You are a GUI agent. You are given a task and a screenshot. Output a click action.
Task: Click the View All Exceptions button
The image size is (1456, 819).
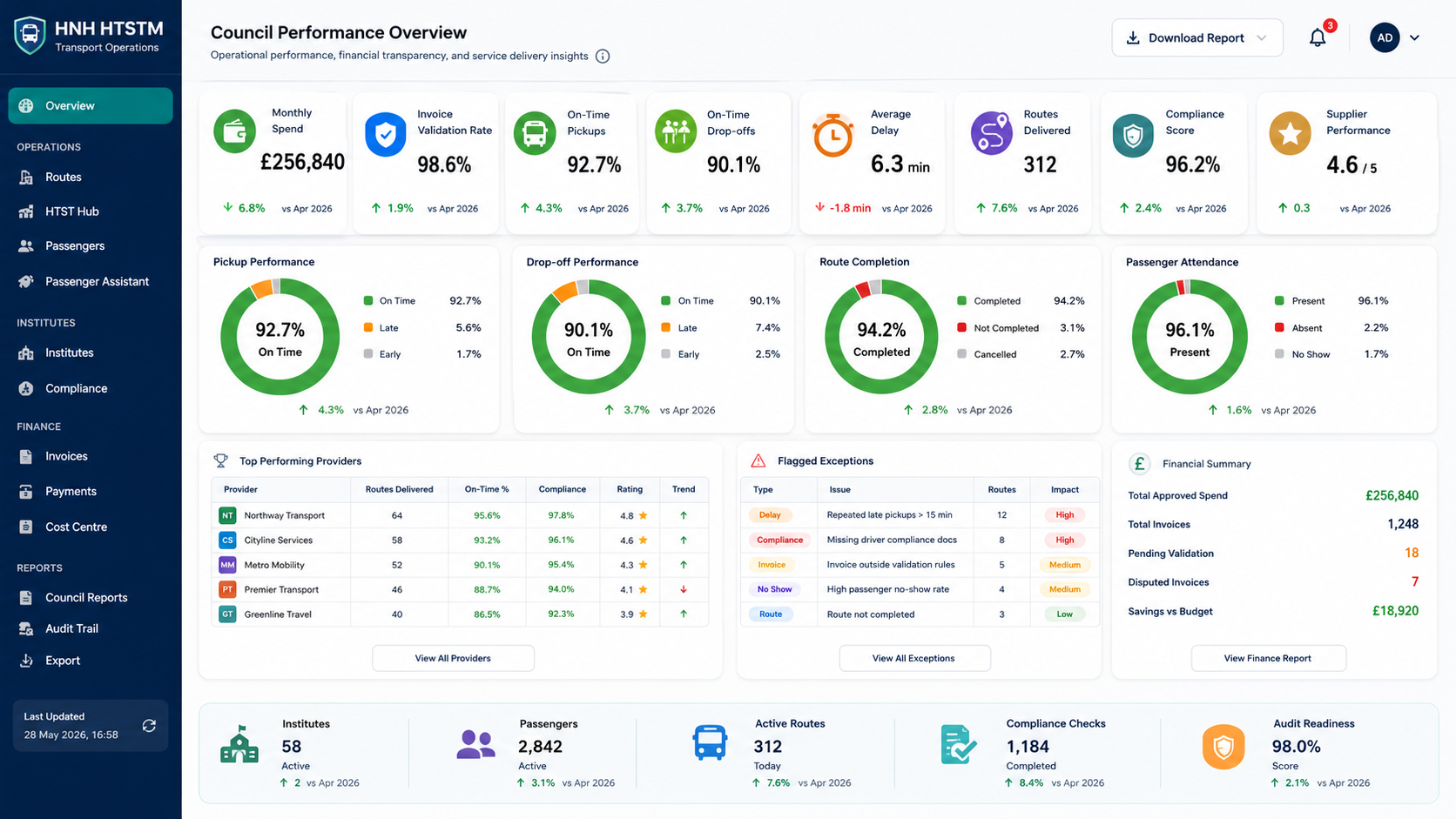tap(914, 658)
